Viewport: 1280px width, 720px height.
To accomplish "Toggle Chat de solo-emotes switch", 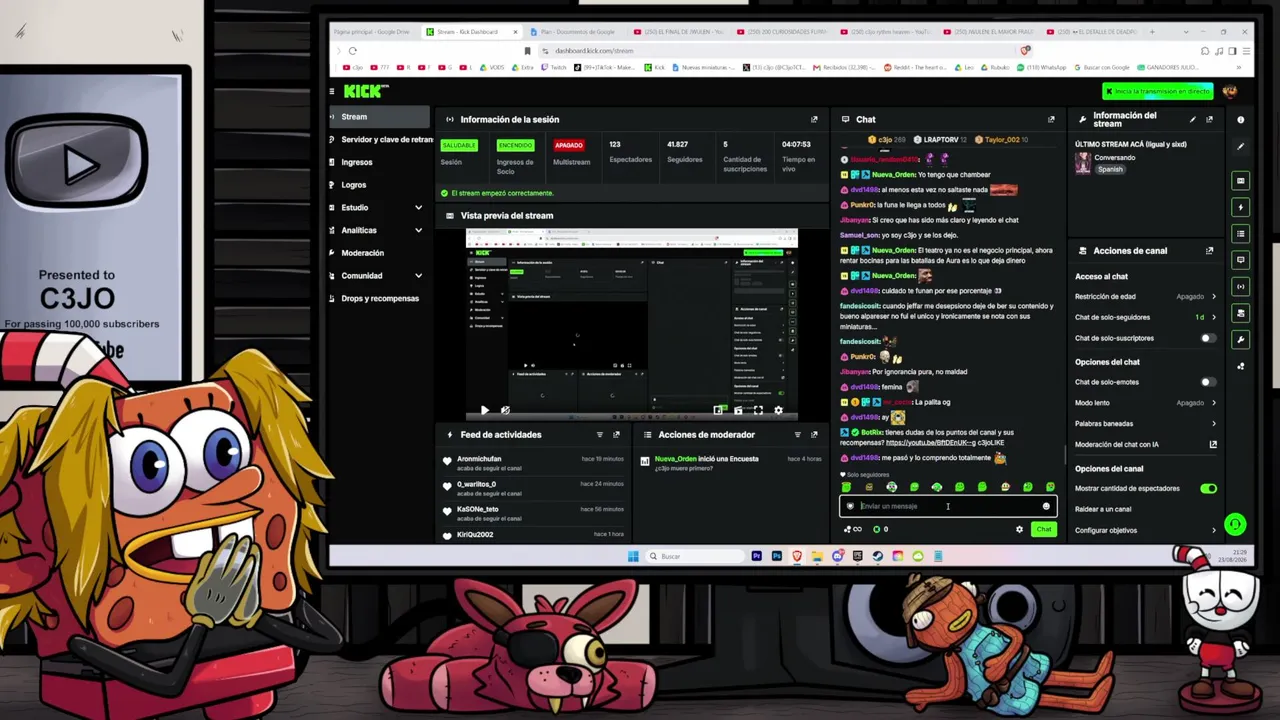I will [x=1208, y=382].
